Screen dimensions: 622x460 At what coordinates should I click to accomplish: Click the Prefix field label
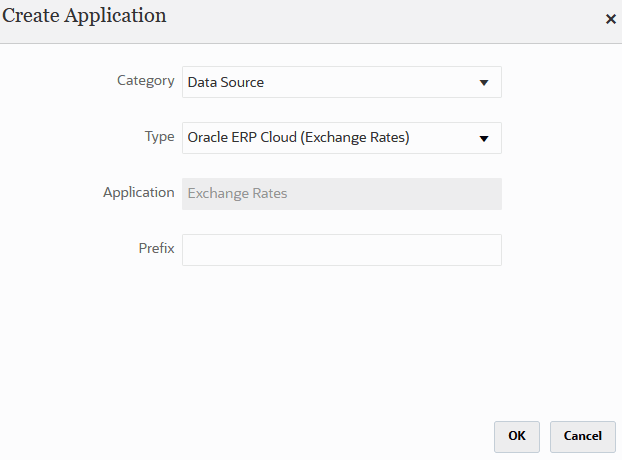[156, 248]
